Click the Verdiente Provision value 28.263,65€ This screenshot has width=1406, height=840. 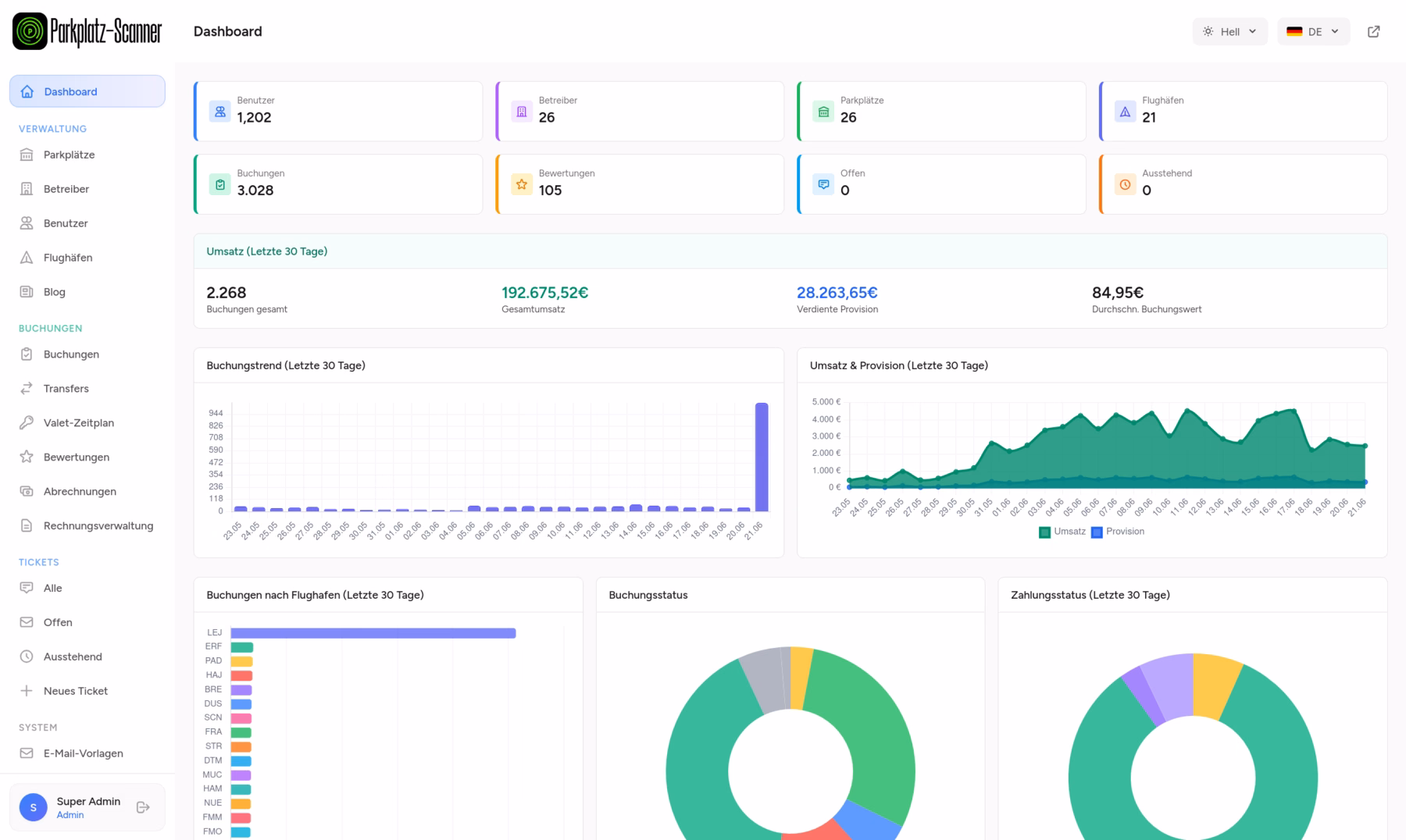pos(837,293)
